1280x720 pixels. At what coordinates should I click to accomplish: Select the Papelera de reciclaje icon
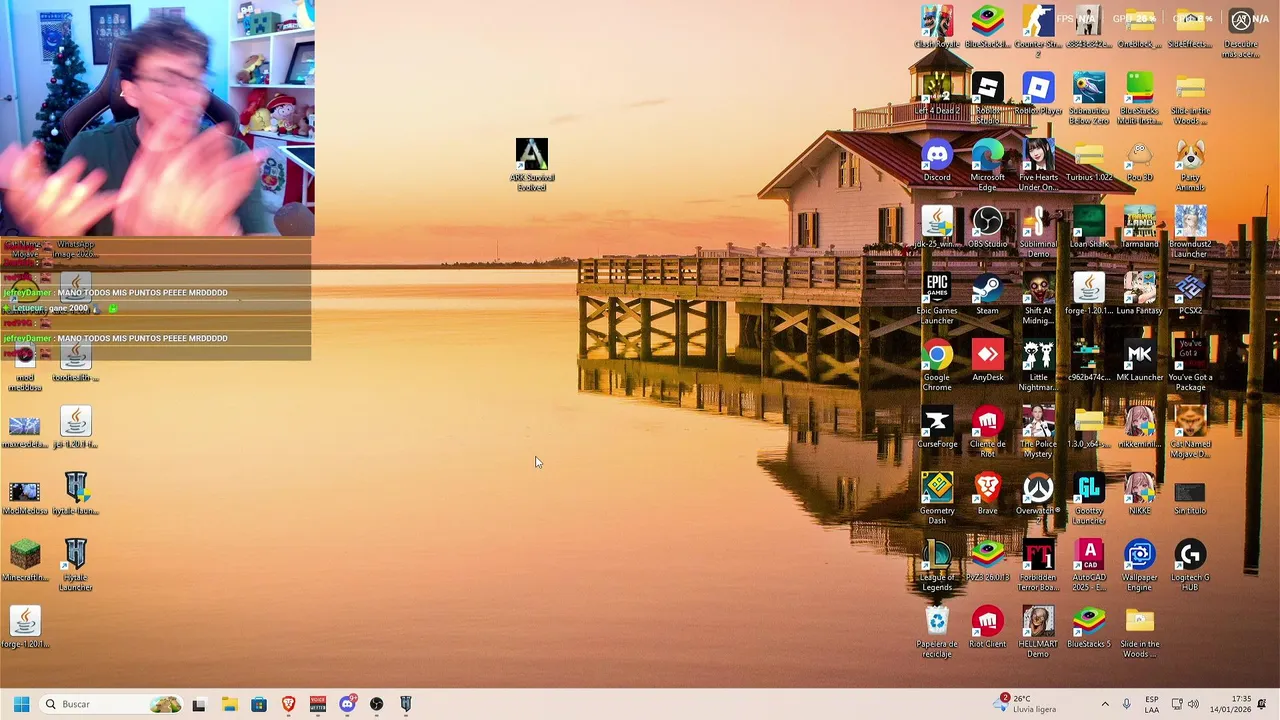pyautogui.click(x=937, y=633)
